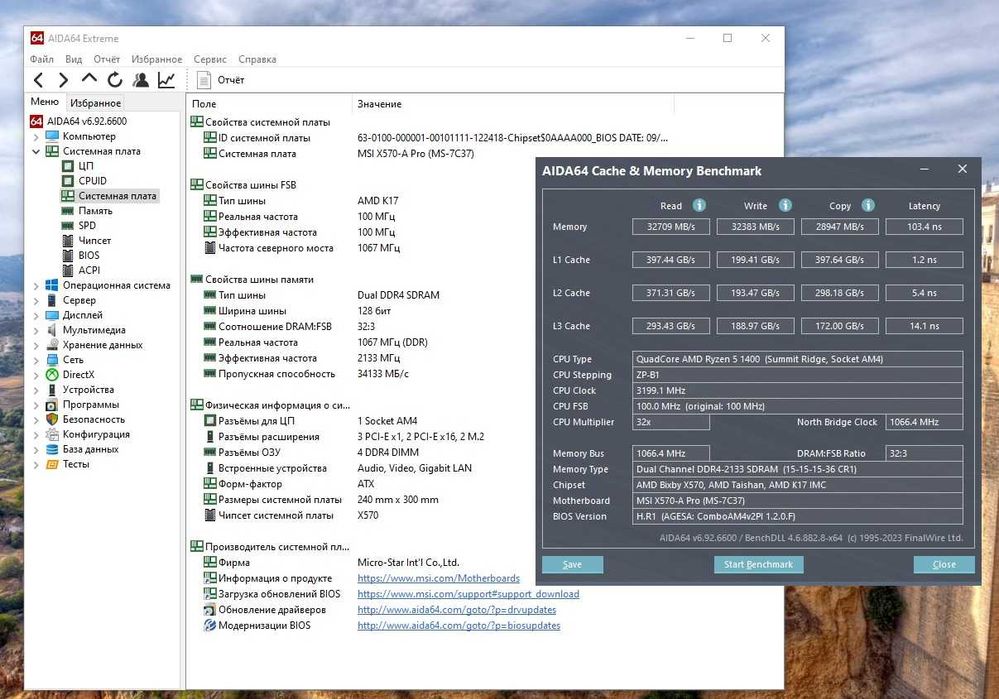Open the Вид menu

(x=73, y=59)
